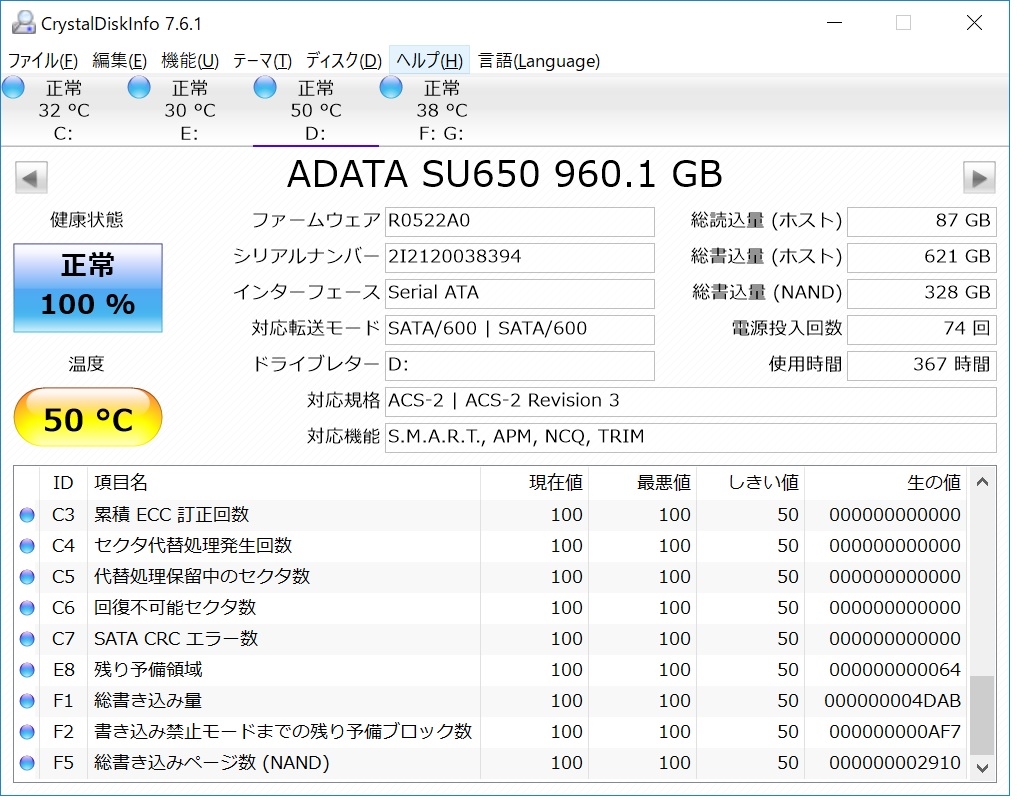Expand the 言語(Language) menu

click(539, 61)
